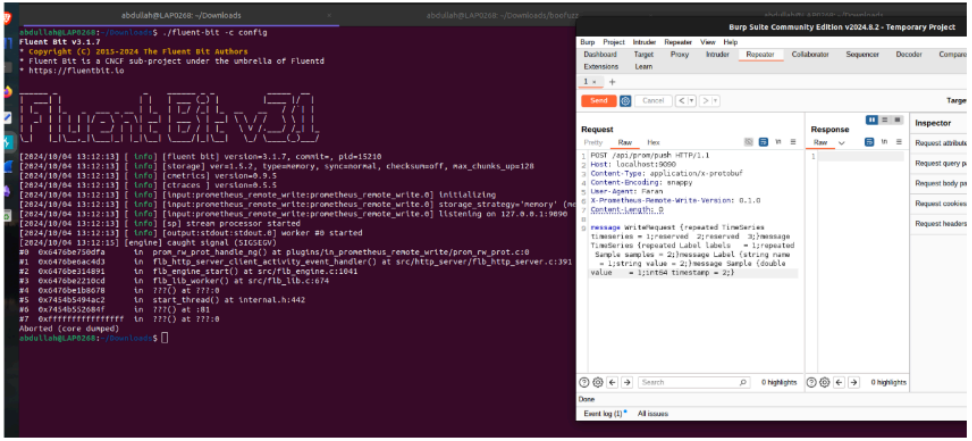Image resolution: width=972 pixels, height=441 pixels.
Task: Switch to the Proxy tab
Action: (679, 55)
